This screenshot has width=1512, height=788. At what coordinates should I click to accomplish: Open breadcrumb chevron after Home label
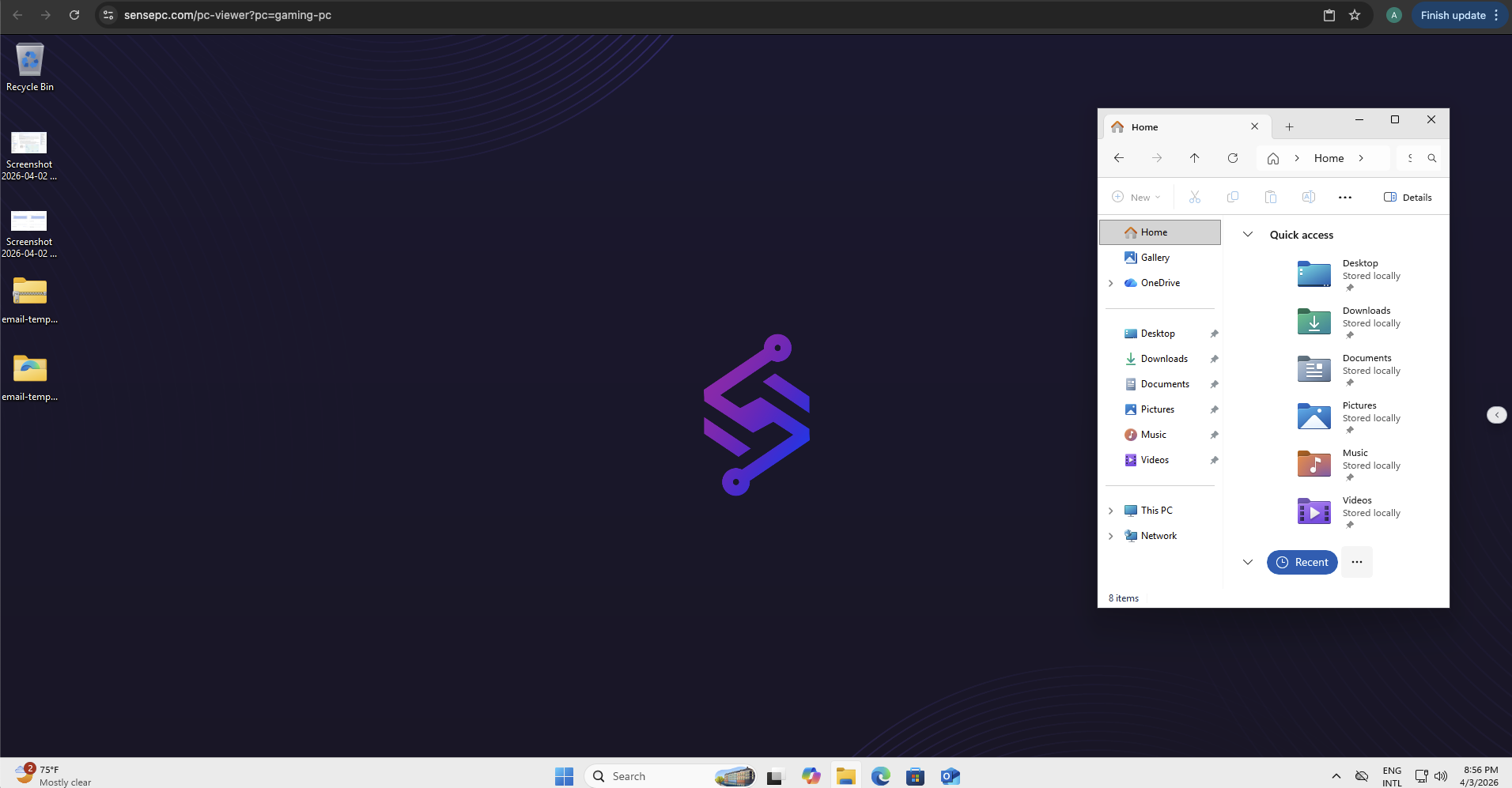pyautogui.click(x=1361, y=158)
